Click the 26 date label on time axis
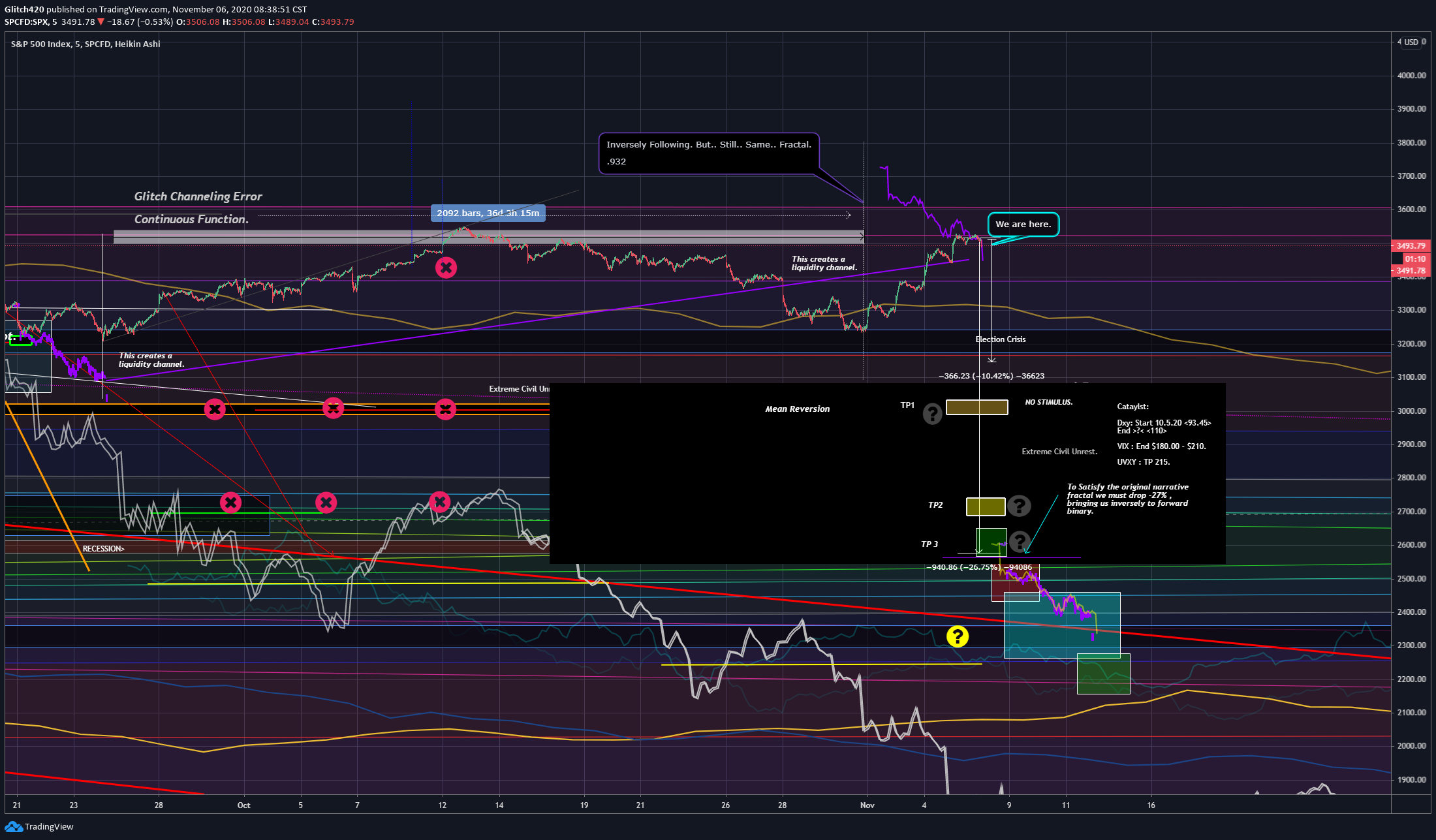 coord(726,805)
